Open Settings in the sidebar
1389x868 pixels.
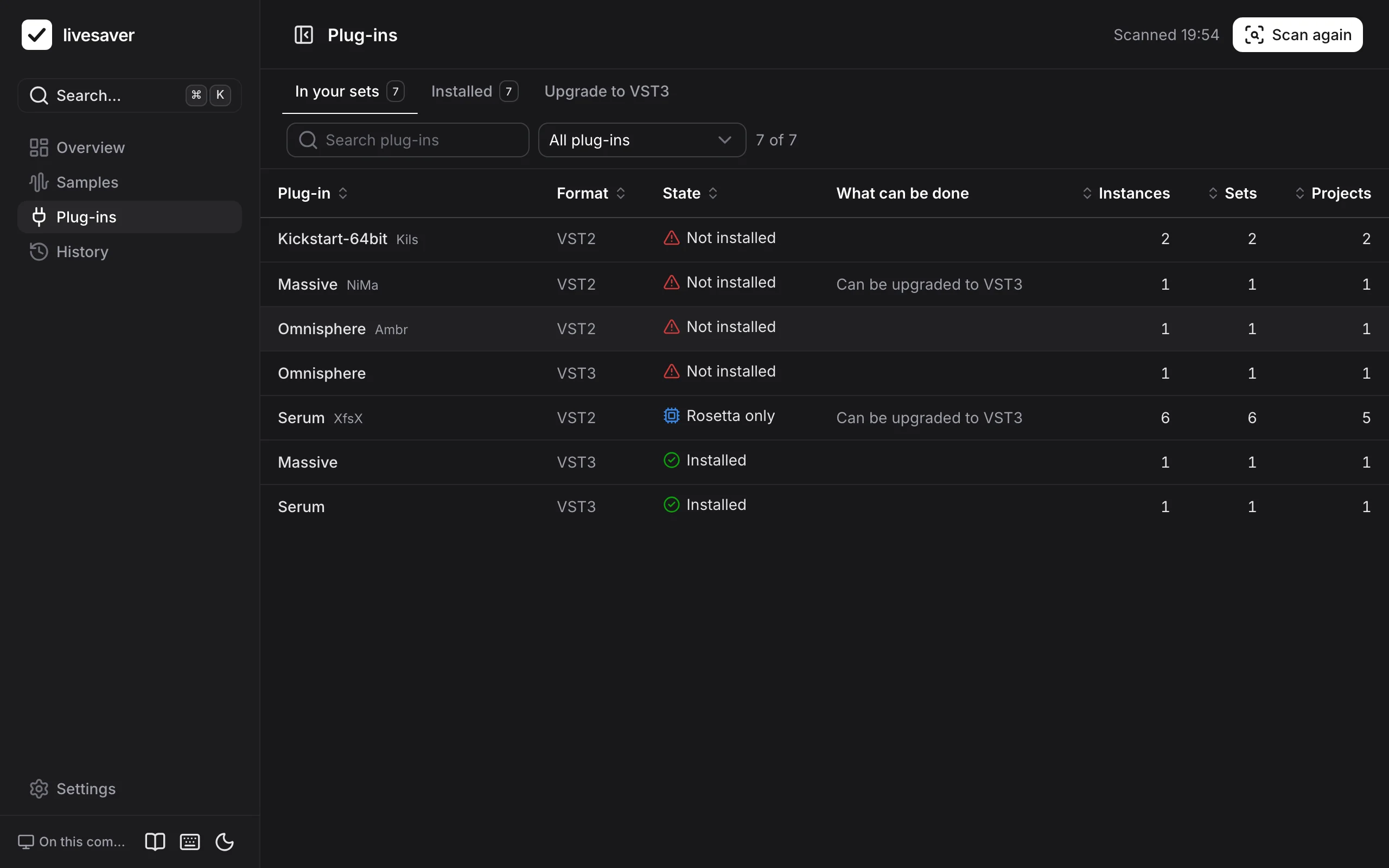coord(130,789)
